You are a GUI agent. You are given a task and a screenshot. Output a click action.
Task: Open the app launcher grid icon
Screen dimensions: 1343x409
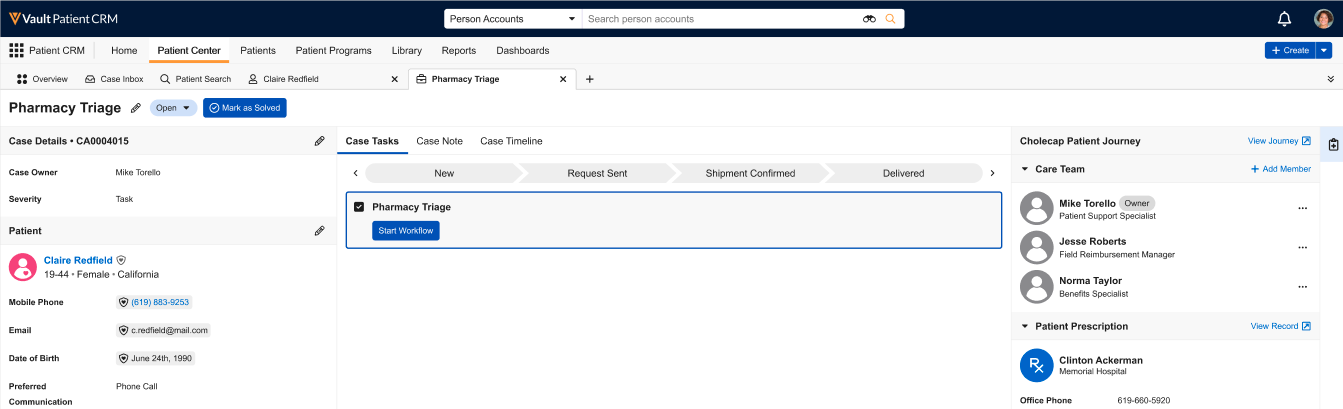[16, 51]
